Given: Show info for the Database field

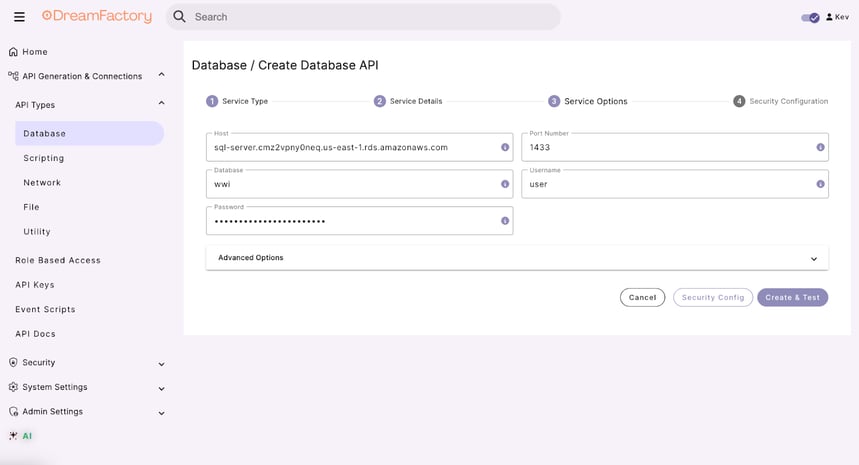Looking at the screenshot, I should (x=505, y=184).
